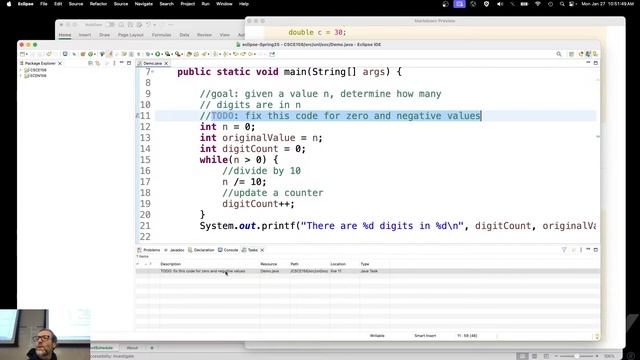Image resolution: width=640 pixels, height=360 pixels.
Task: Click line 12 'int n = 0;' in editor
Action: click(x=227, y=127)
